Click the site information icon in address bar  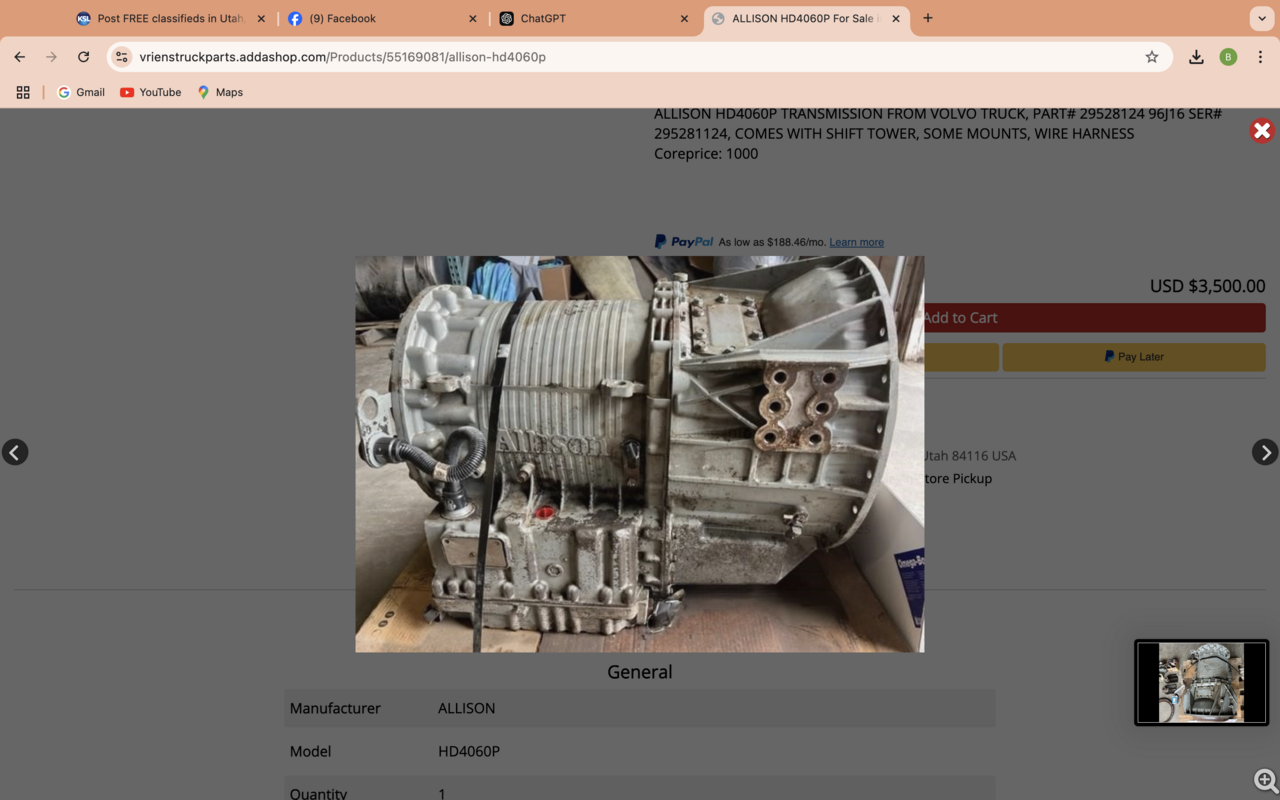click(121, 57)
